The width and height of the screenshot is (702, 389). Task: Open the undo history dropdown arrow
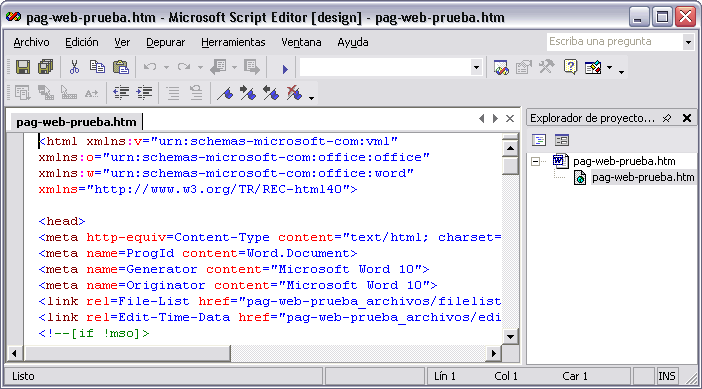[166, 68]
